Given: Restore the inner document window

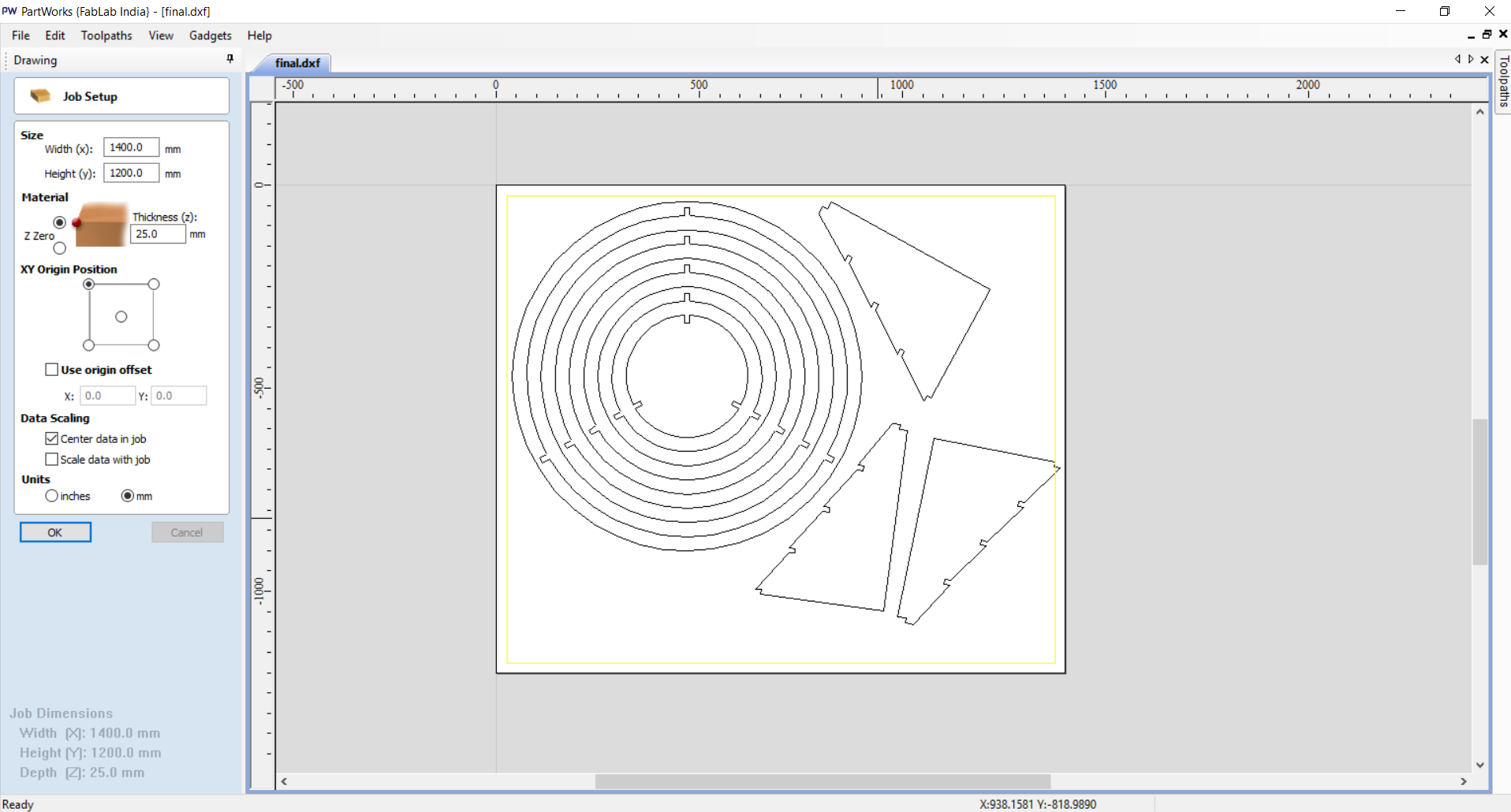Looking at the screenshot, I should click(x=1487, y=35).
